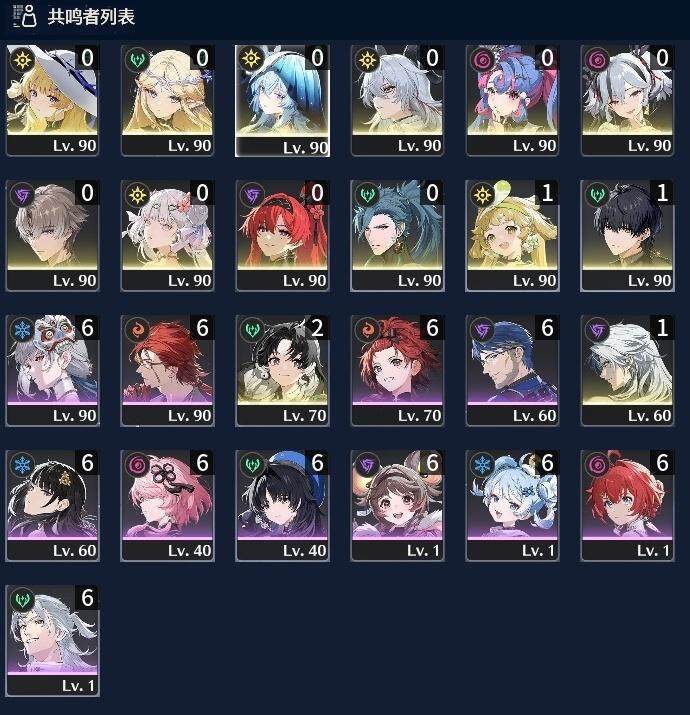Select the brown-haired smiling girl at Lv. 1
Screen dimensions: 690x715
pos(397,505)
